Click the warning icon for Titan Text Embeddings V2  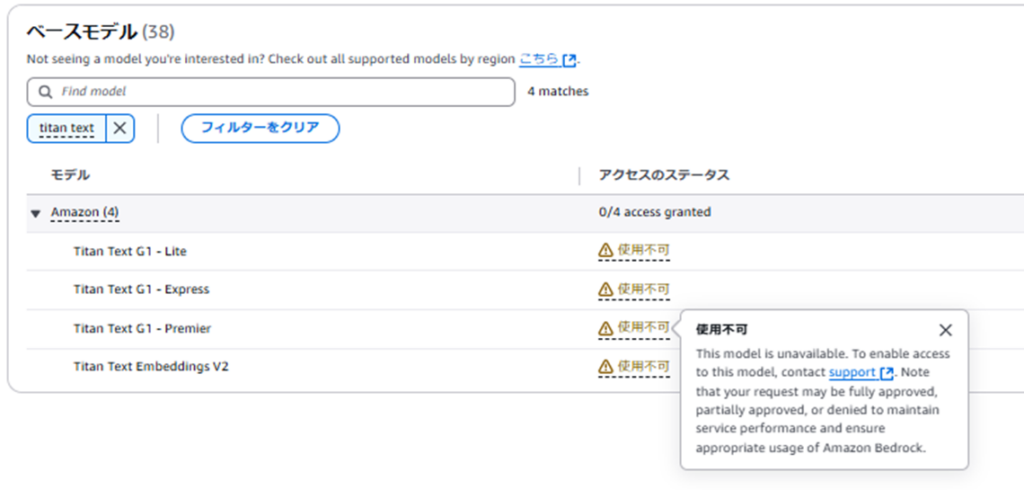[x=605, y=366]
